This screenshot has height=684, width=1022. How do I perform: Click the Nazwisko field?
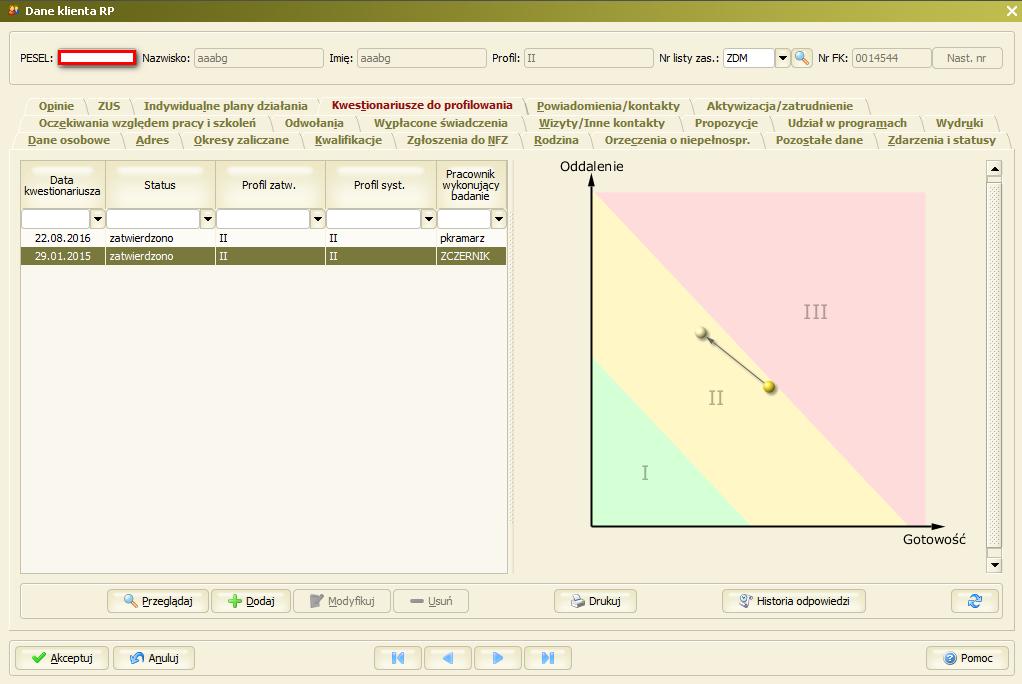pos(259,58)
